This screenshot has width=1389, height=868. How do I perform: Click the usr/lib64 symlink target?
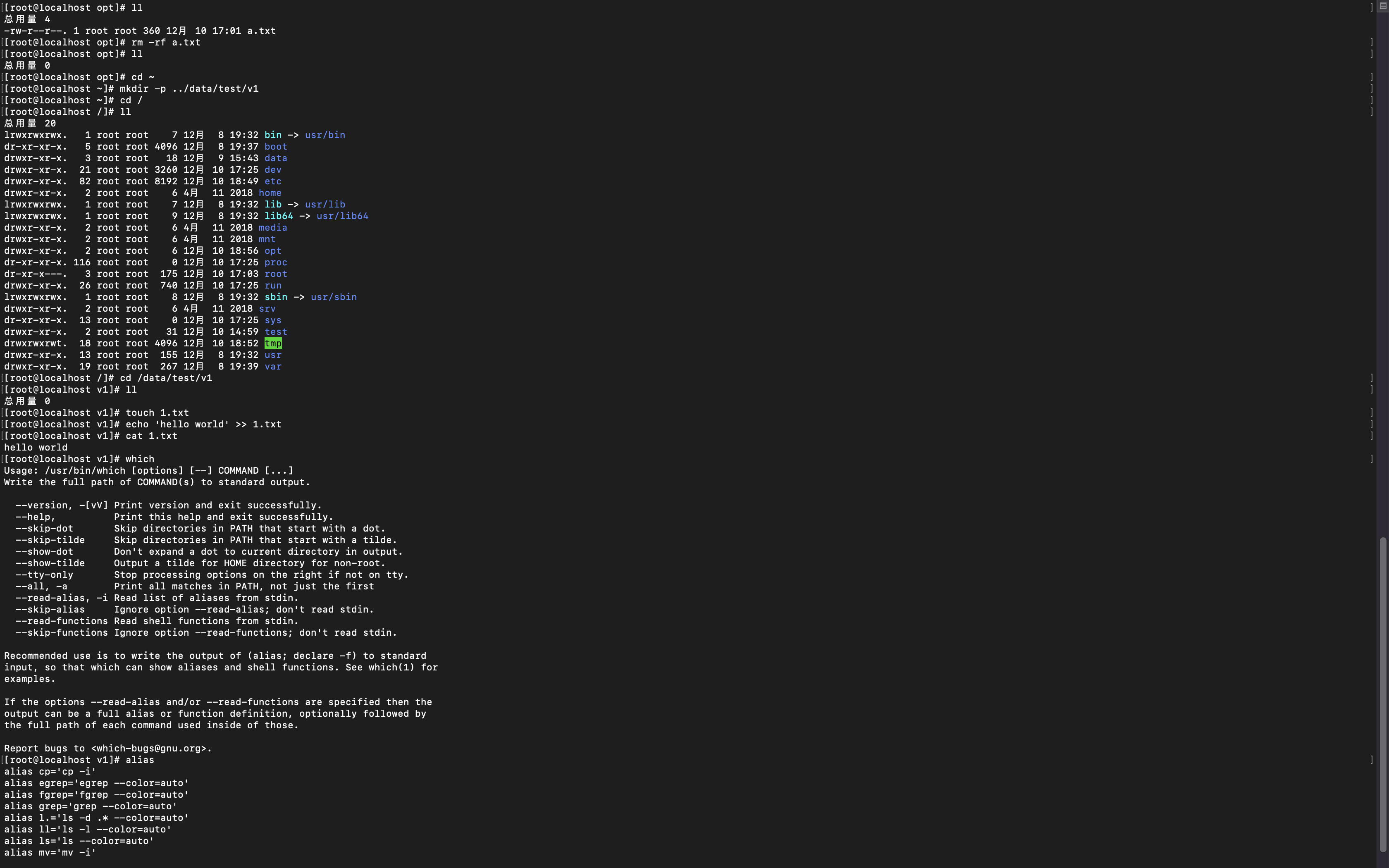pos(342,216)
